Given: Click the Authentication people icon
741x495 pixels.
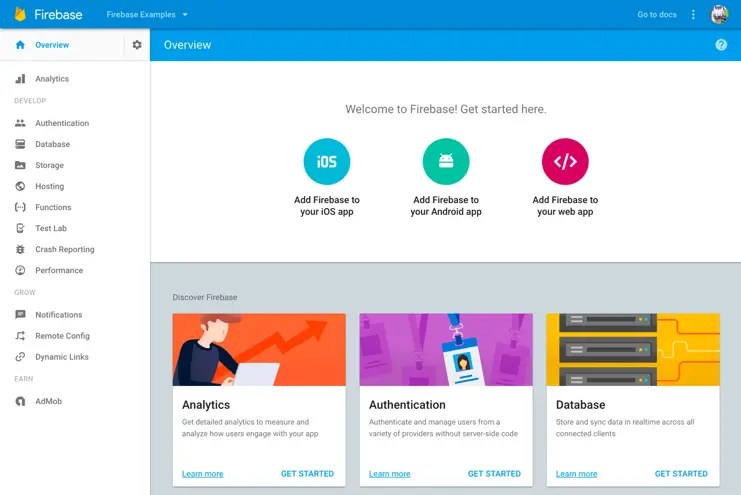Looking at the screenshot, I should click(20, 123).
